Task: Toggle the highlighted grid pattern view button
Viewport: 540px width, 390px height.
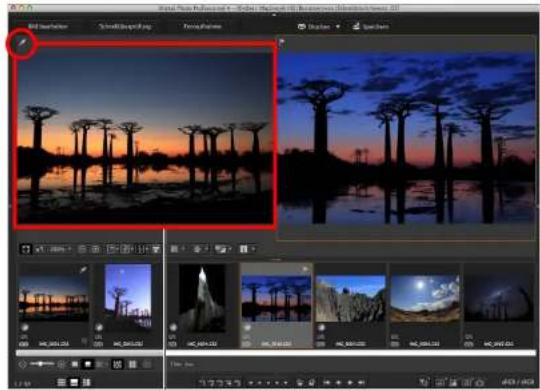Action: (117, 364)
